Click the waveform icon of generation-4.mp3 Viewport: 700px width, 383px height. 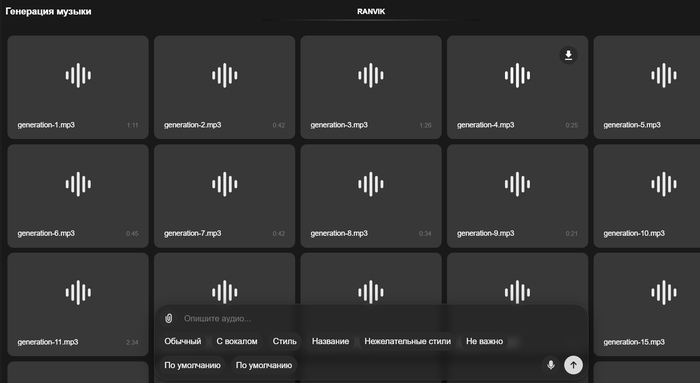pos(517,75)
